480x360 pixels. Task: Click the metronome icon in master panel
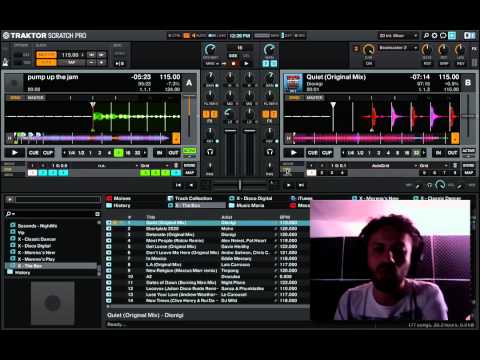point(6,62)
